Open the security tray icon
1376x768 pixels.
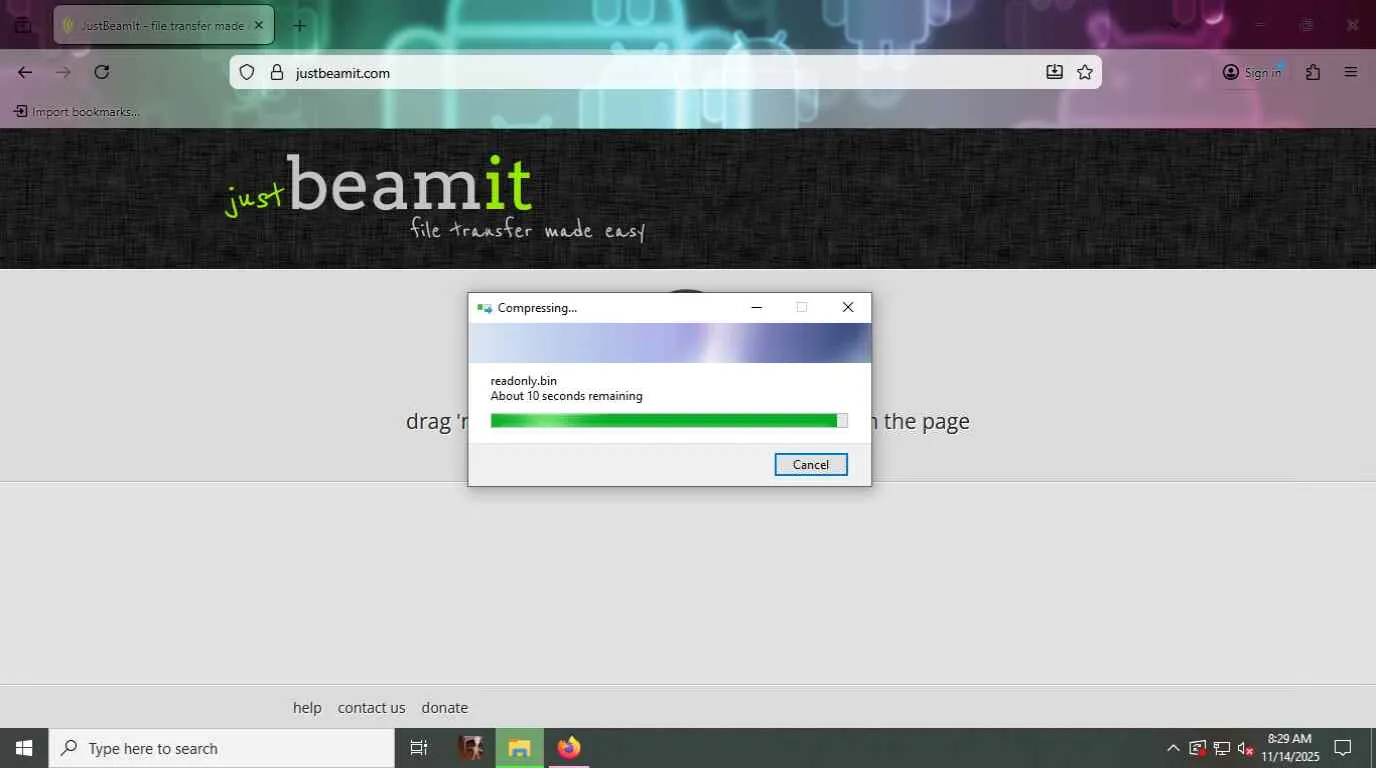coord(1197,748)
